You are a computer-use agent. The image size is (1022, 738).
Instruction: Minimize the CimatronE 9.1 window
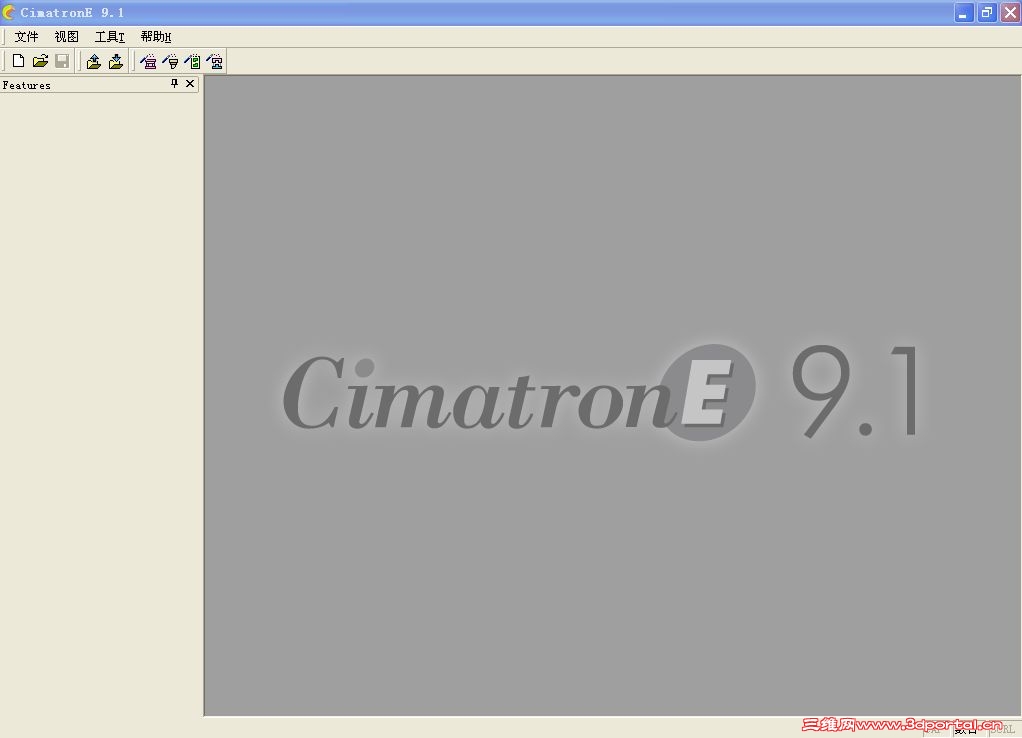(963, 12)
